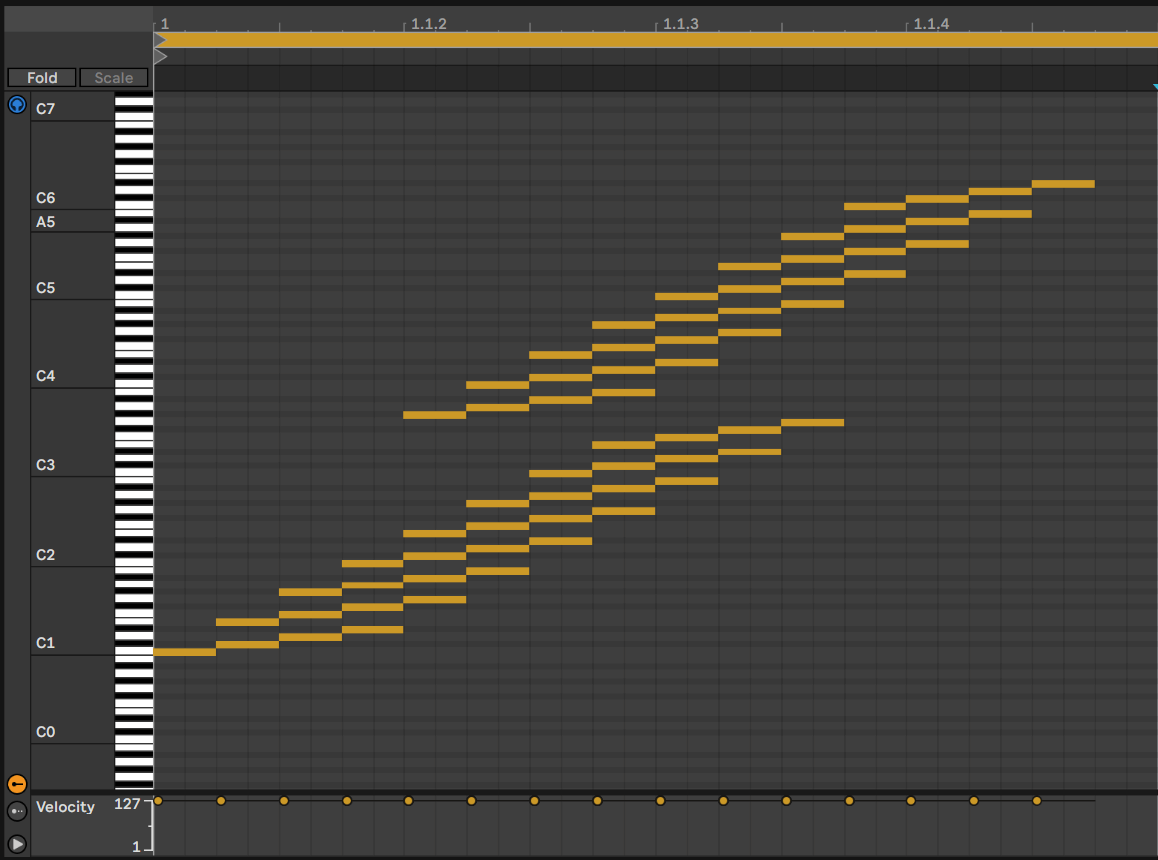Enable Fold to hide unused keys
This screenshot has height=860, width=1158.
coord(42,78)
